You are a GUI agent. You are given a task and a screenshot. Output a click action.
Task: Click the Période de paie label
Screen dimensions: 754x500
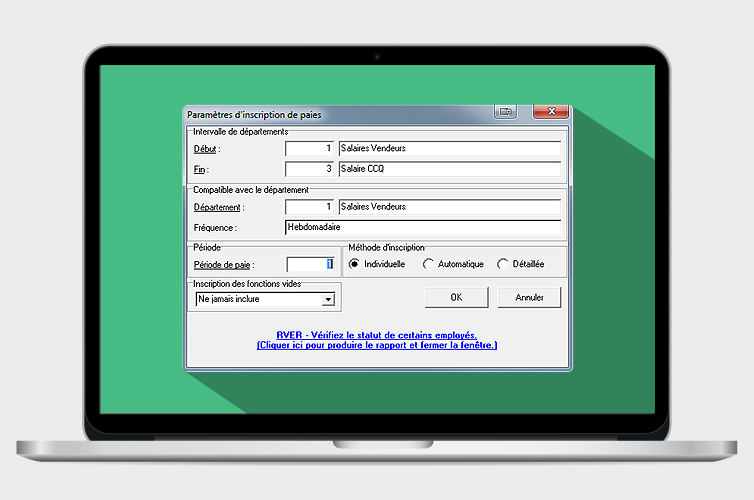[x=224, y=265]
